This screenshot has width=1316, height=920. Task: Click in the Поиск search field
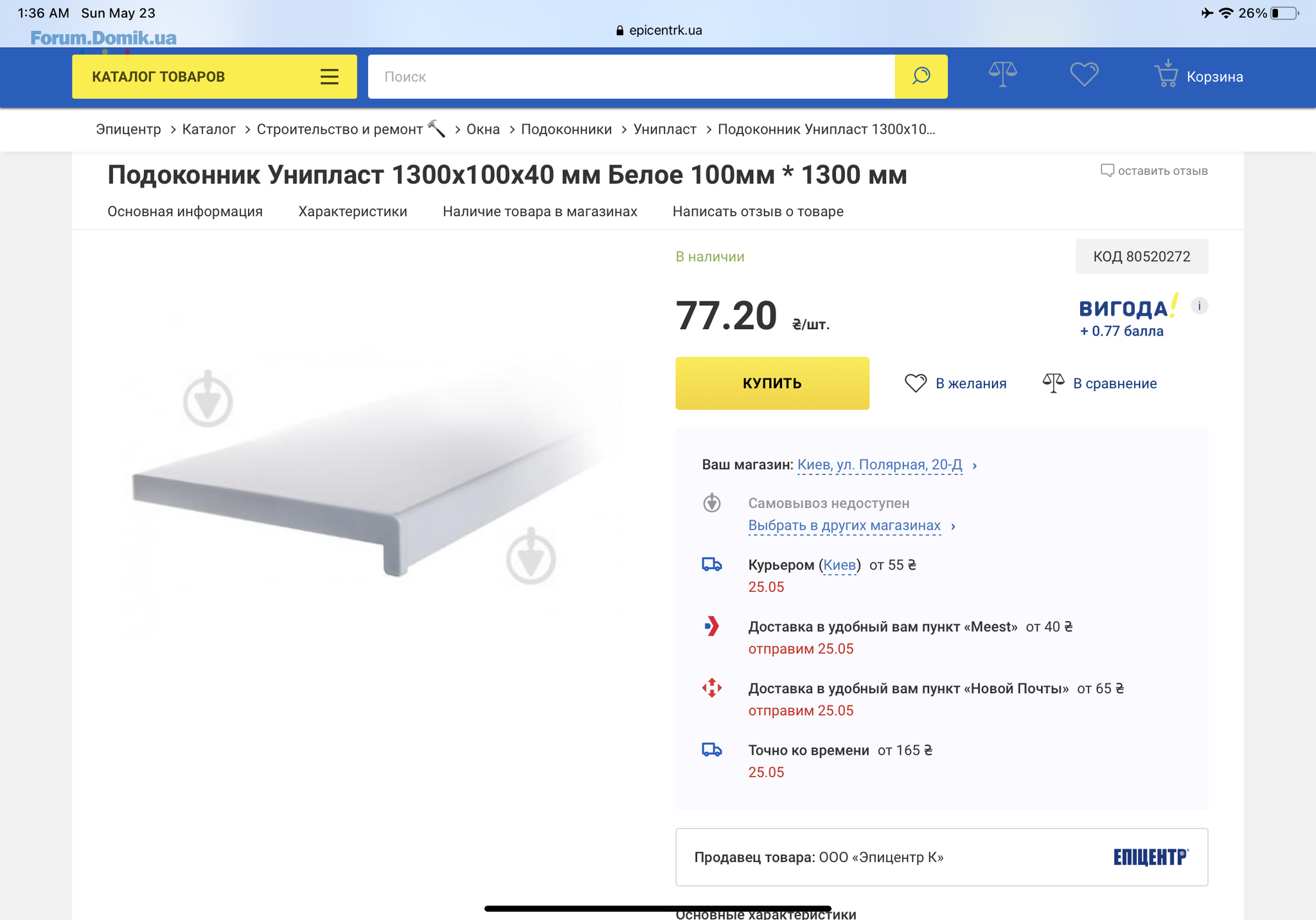pyautogui.click(x=630, y=77)
